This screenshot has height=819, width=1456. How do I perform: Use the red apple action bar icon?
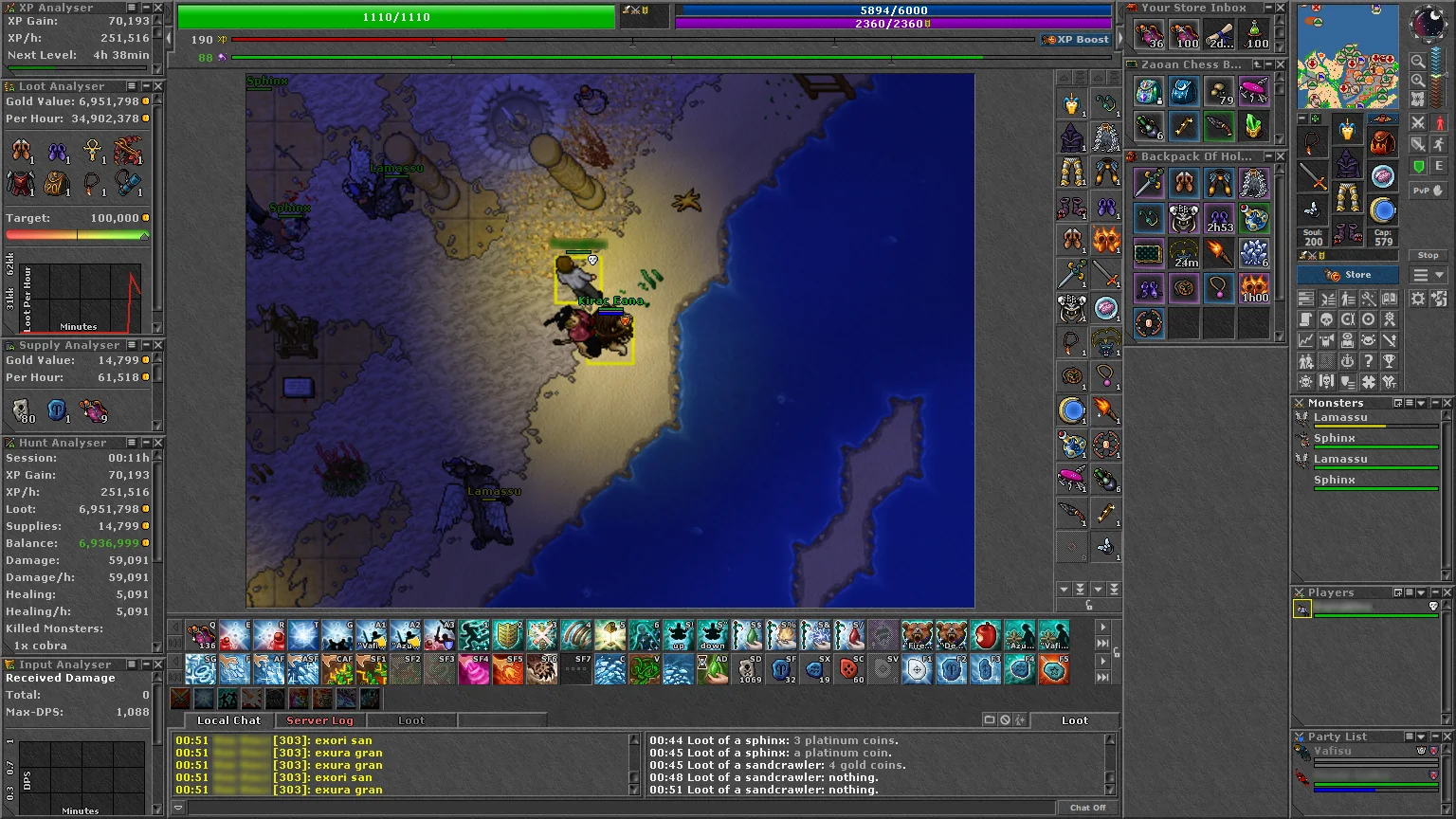coord(986,635)
